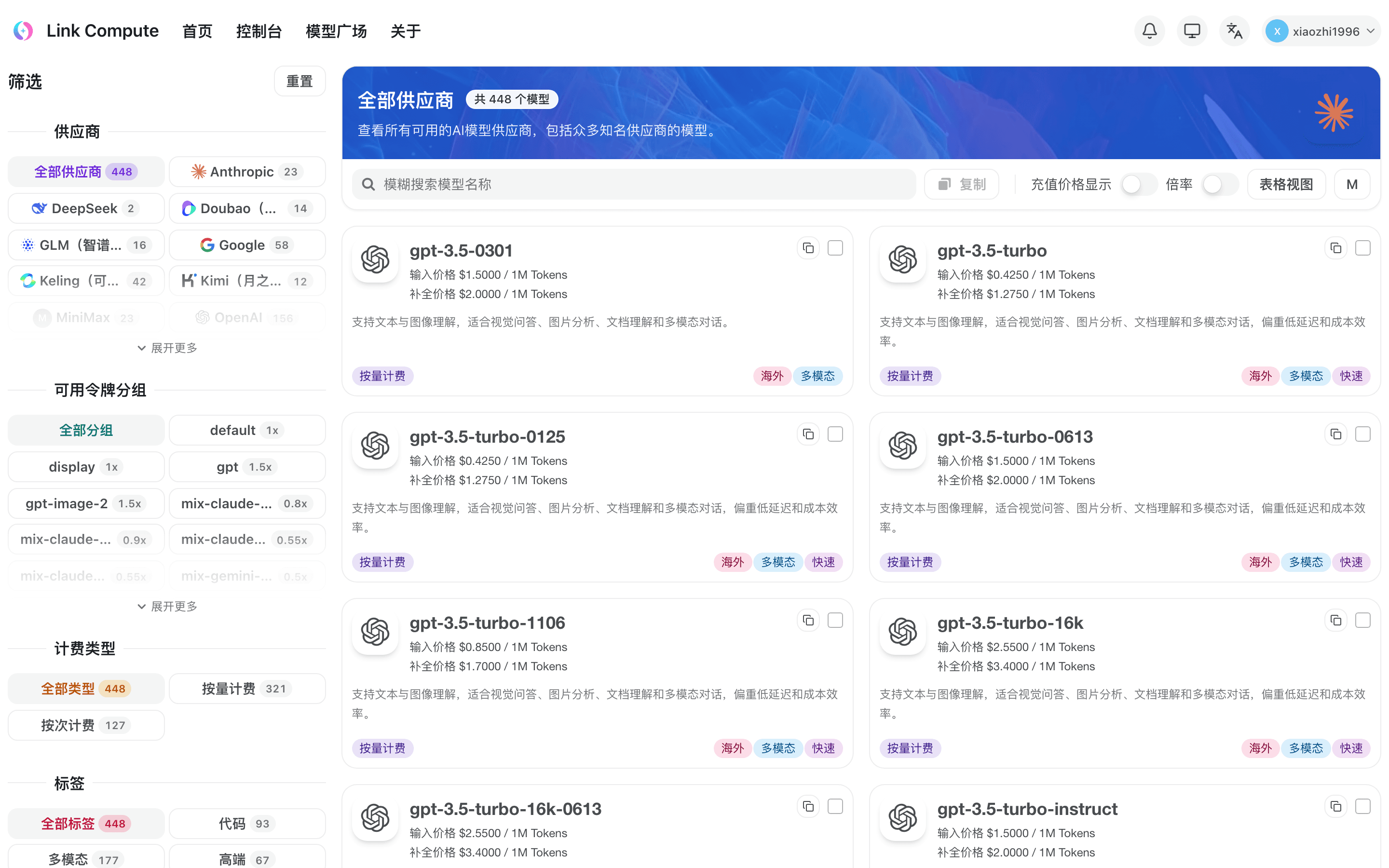Check the gpt-3.5-turbo-1106 checkbox
Viewport: 1389px width, 868px height.
pos(835,620)
